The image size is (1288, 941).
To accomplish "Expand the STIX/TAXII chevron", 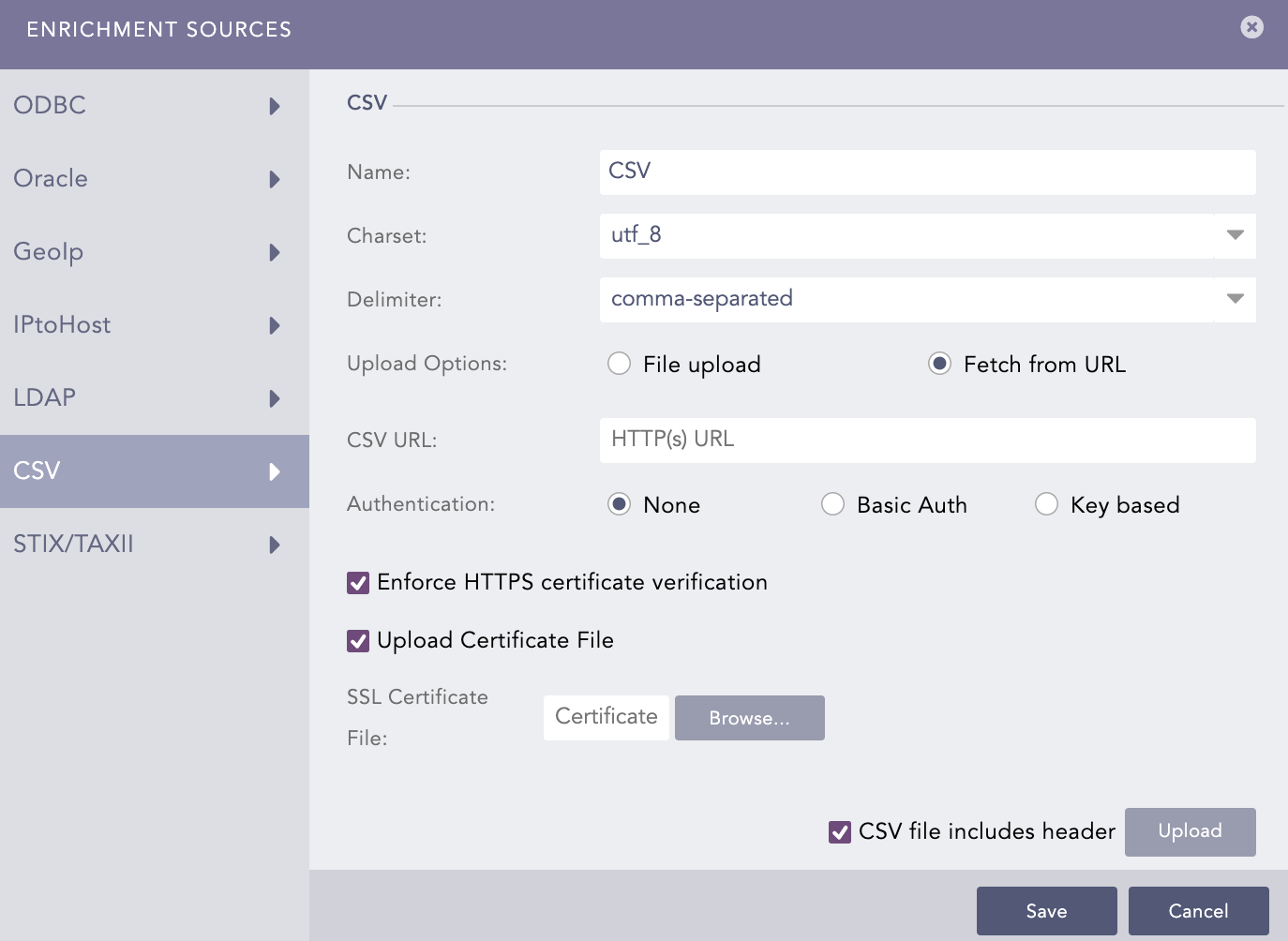I will 275,545.
